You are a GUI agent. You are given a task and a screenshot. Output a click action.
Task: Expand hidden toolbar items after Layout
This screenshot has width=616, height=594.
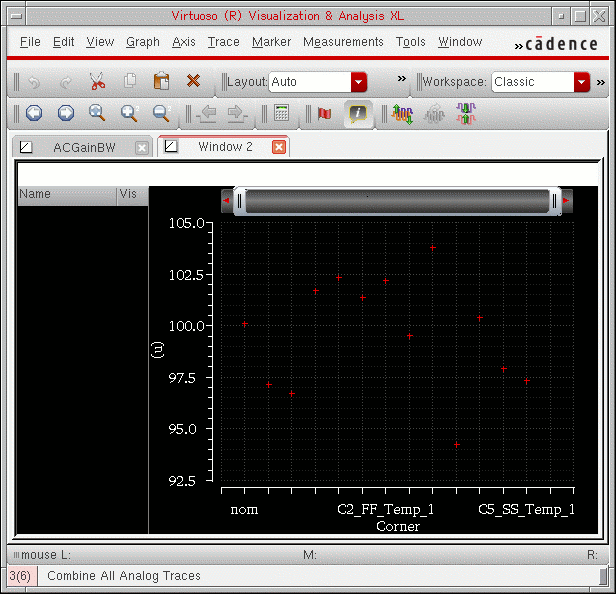pos(402,80)
